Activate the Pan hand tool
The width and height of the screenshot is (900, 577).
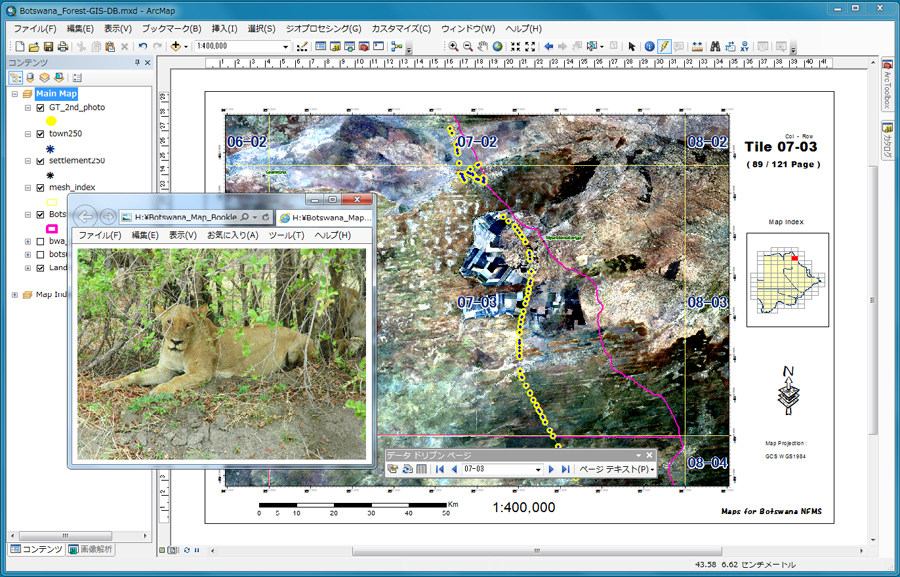pos(483,47)
